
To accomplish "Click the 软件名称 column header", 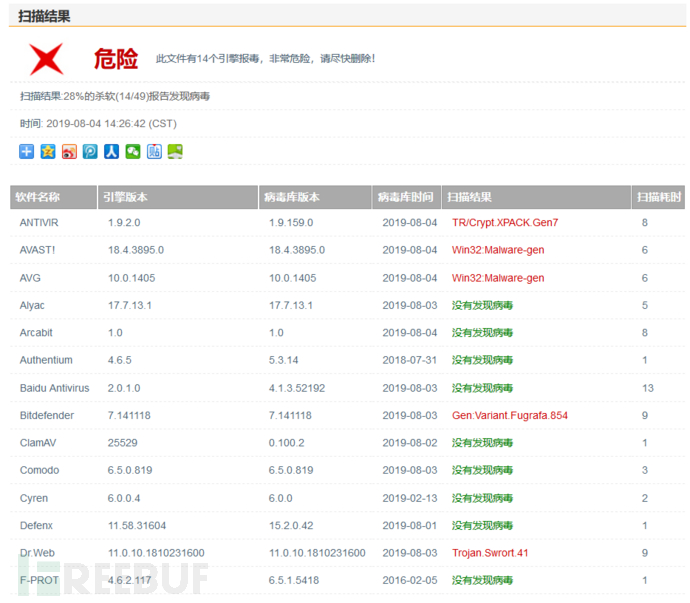I will tap(39, 197).
